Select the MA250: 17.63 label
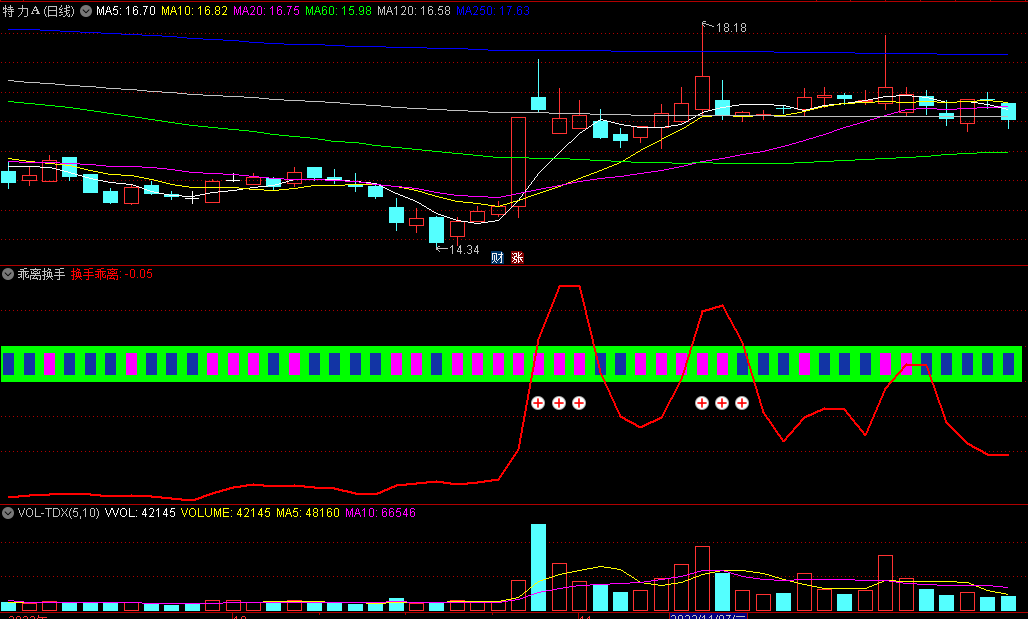Image resolution: width=1028 pixels, height=619 pixels. point(493,11)
